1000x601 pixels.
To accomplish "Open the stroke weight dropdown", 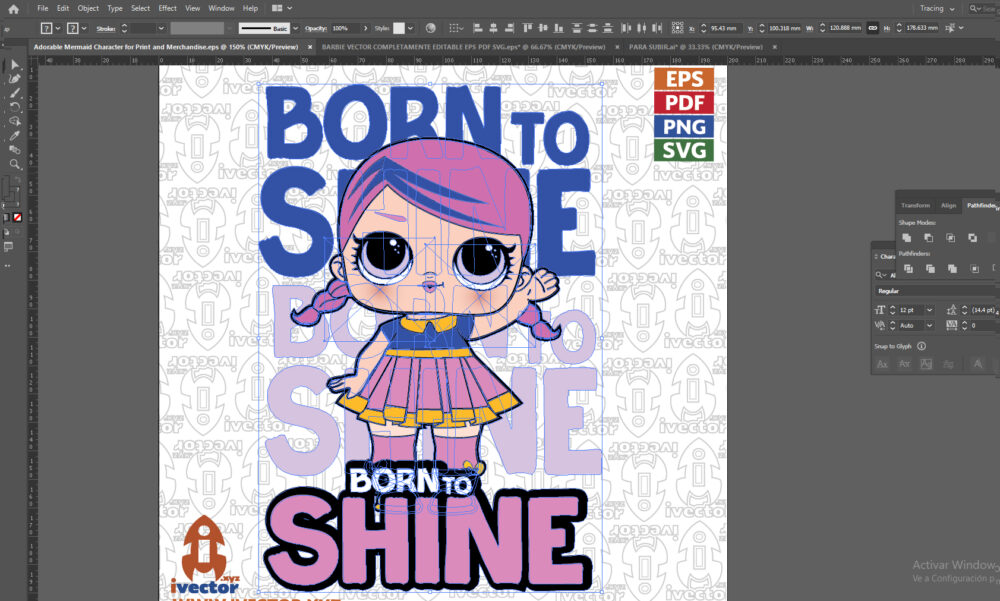I will coord(161,28).
